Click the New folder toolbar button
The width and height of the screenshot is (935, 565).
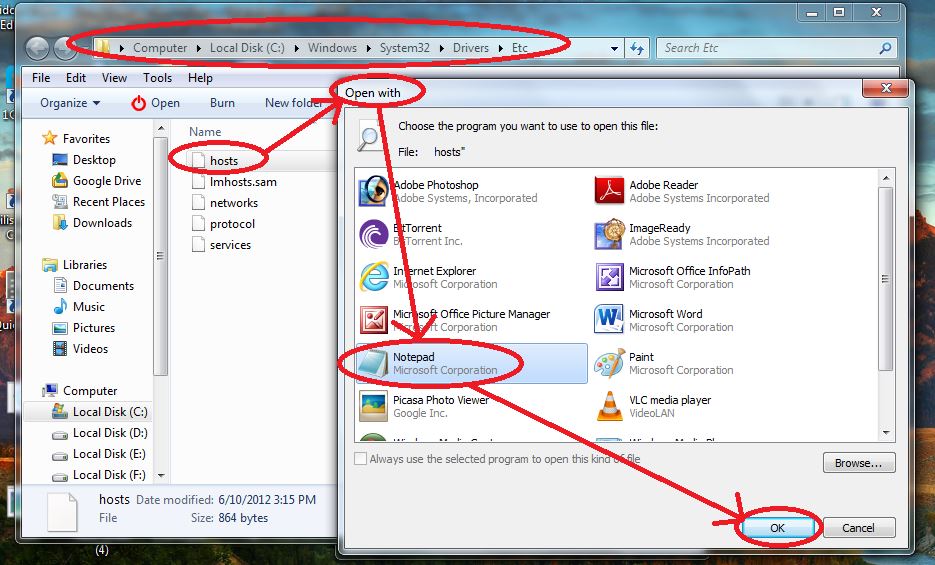(x=293, y=103)
